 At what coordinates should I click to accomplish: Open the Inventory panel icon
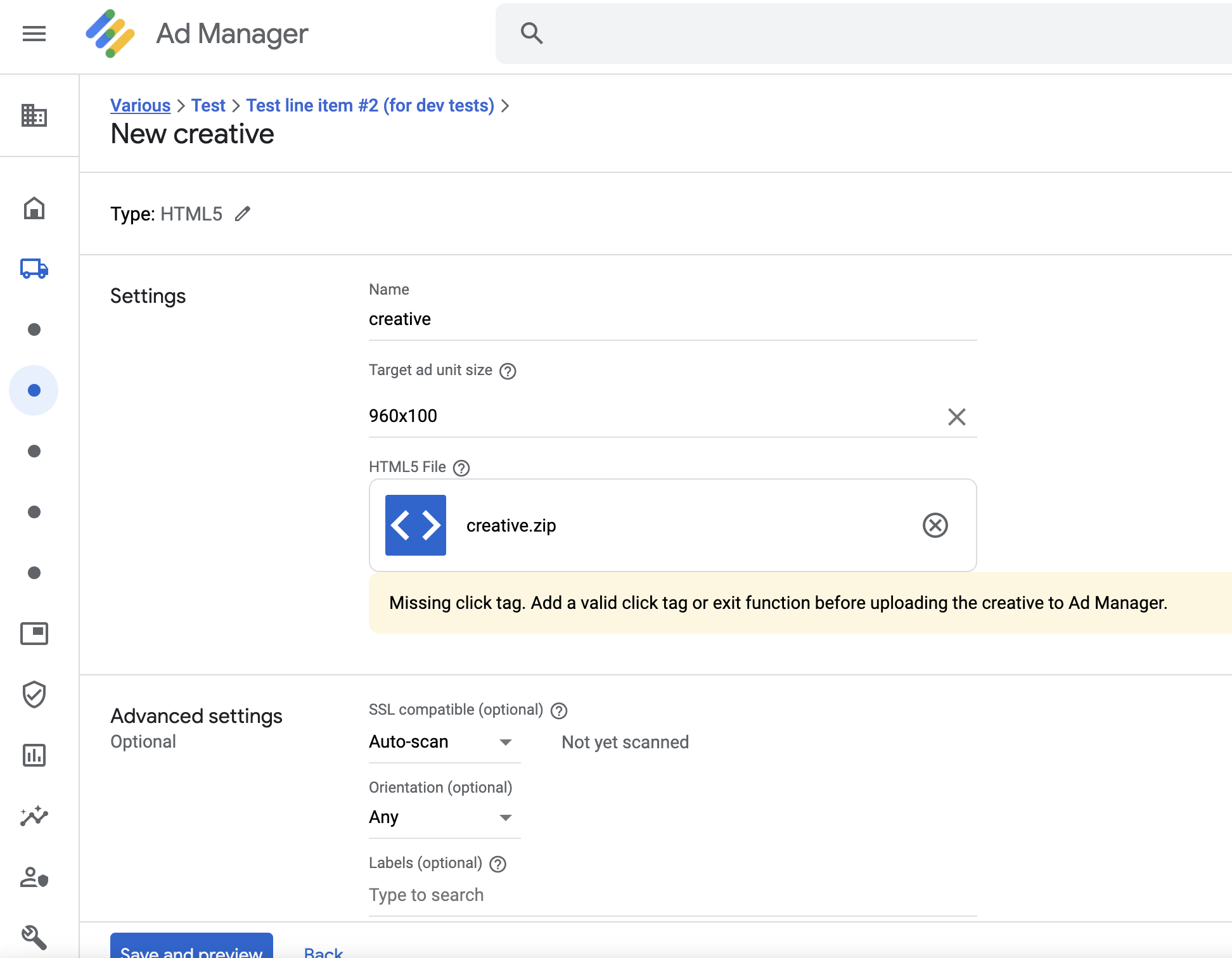pyautogui.click(x=34, y=634)
